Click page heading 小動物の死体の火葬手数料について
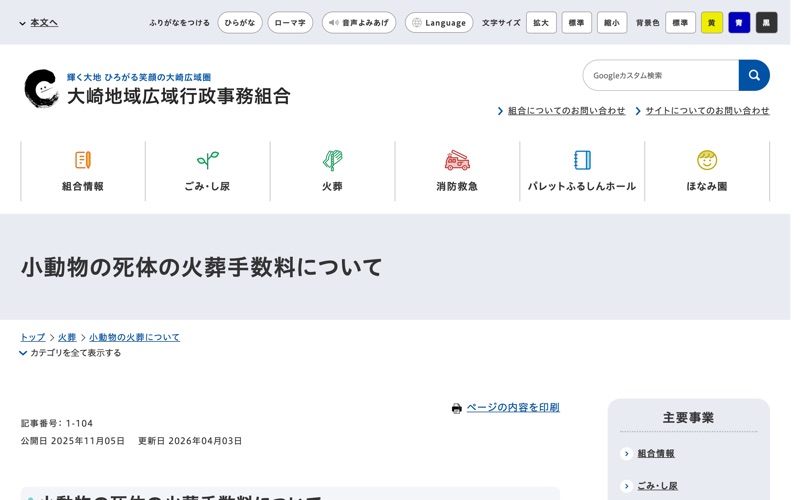 202,267
